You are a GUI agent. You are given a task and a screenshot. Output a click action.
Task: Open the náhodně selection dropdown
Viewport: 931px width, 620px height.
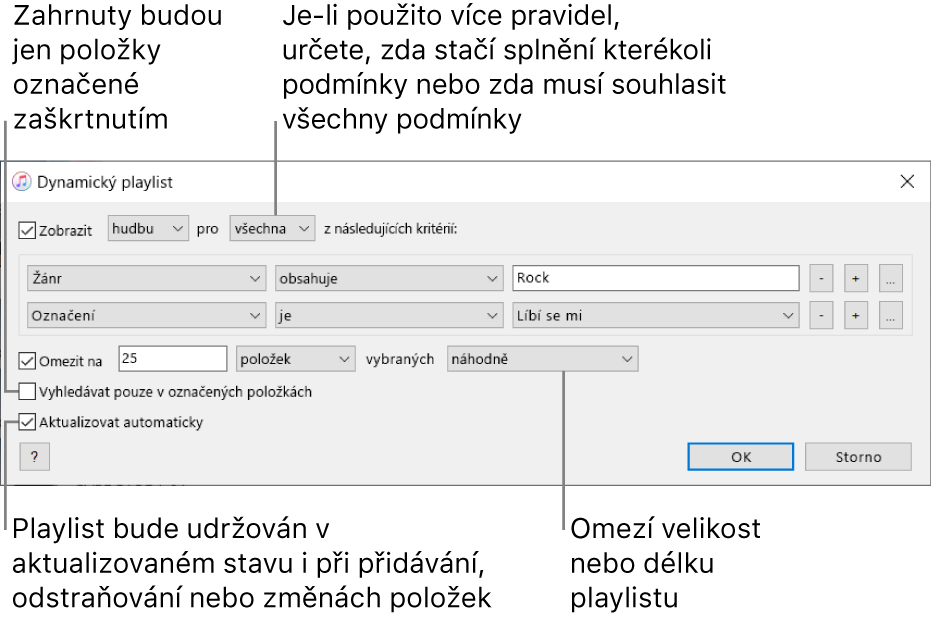(542, 359)
